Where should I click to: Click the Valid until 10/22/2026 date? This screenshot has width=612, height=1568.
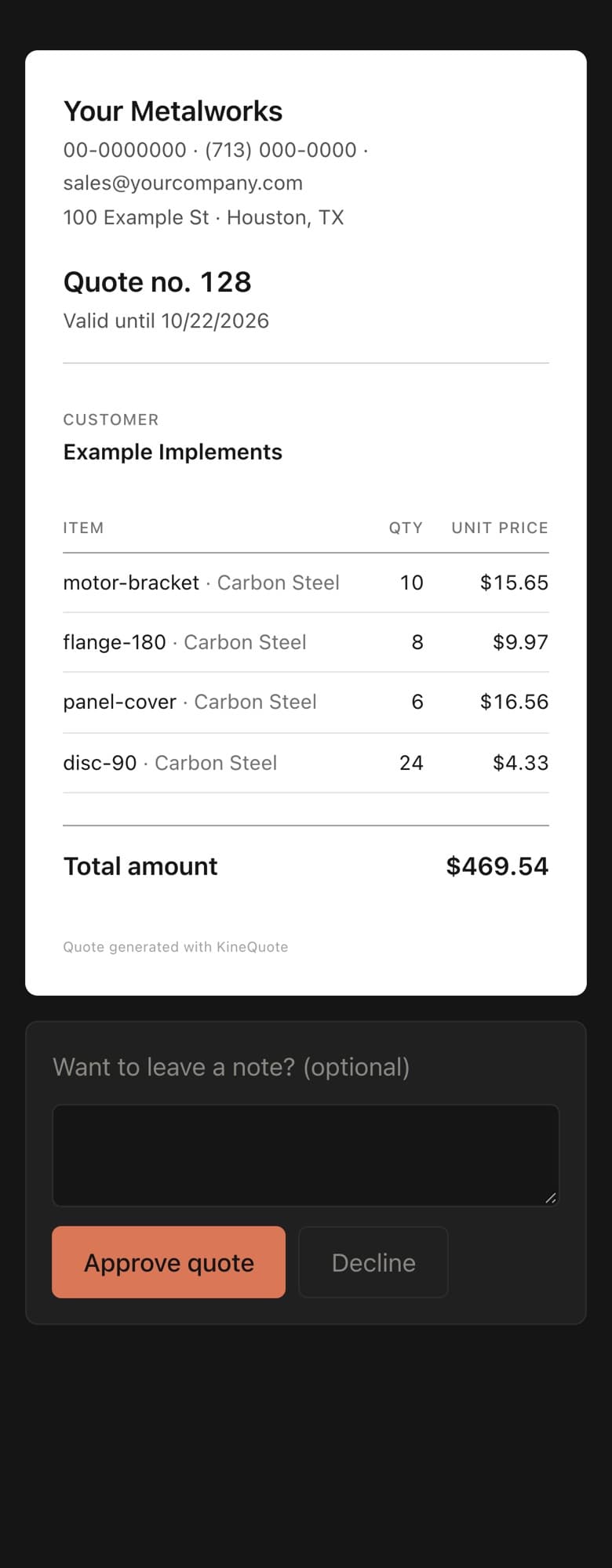166,321
